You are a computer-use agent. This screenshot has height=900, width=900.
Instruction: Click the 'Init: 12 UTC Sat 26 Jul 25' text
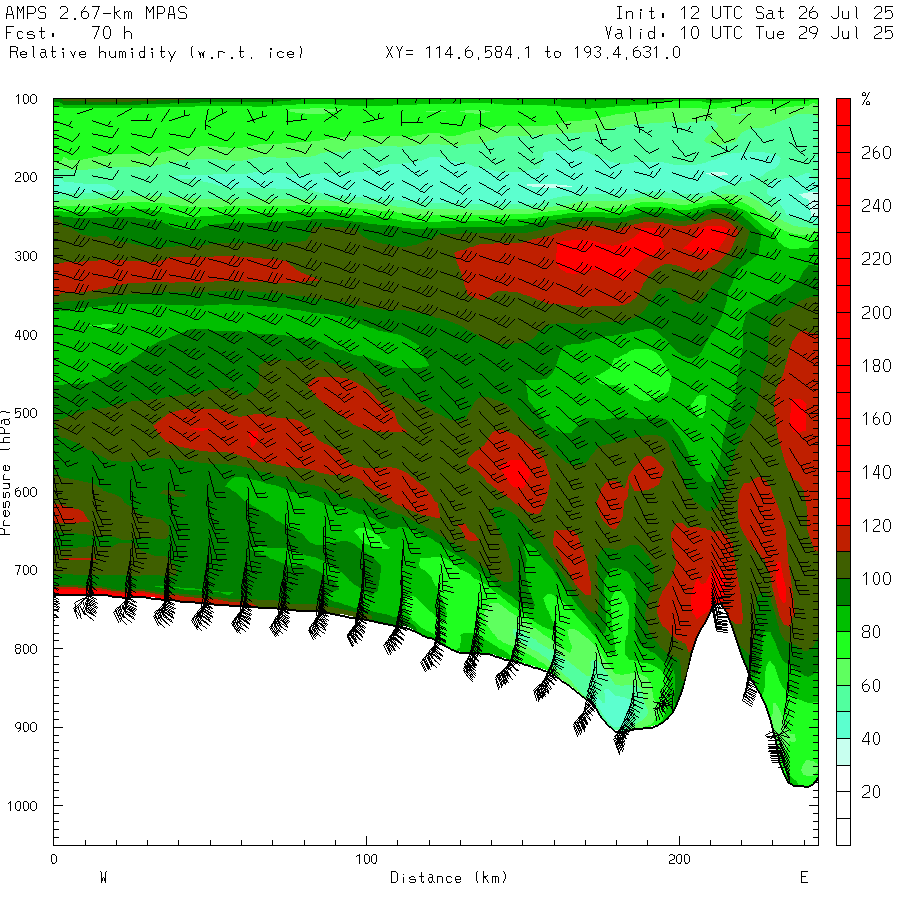coord(754,13)
